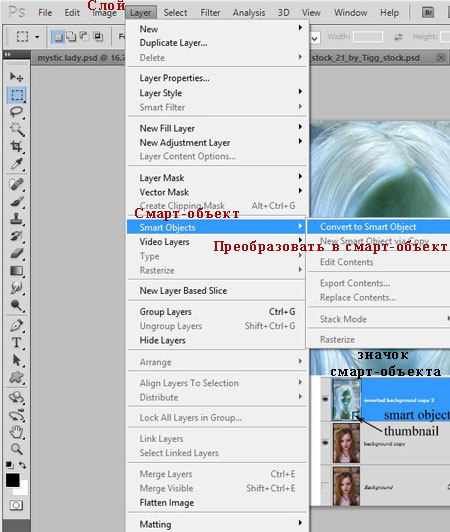
Task: Open the Filter menu
Action: click(210, 13)
